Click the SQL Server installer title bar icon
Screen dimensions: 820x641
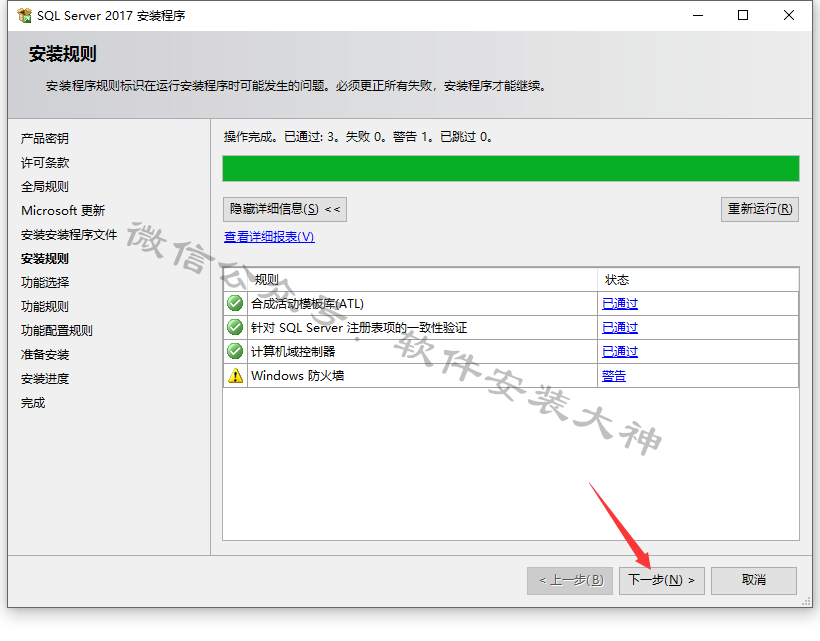tap(24, 16)
